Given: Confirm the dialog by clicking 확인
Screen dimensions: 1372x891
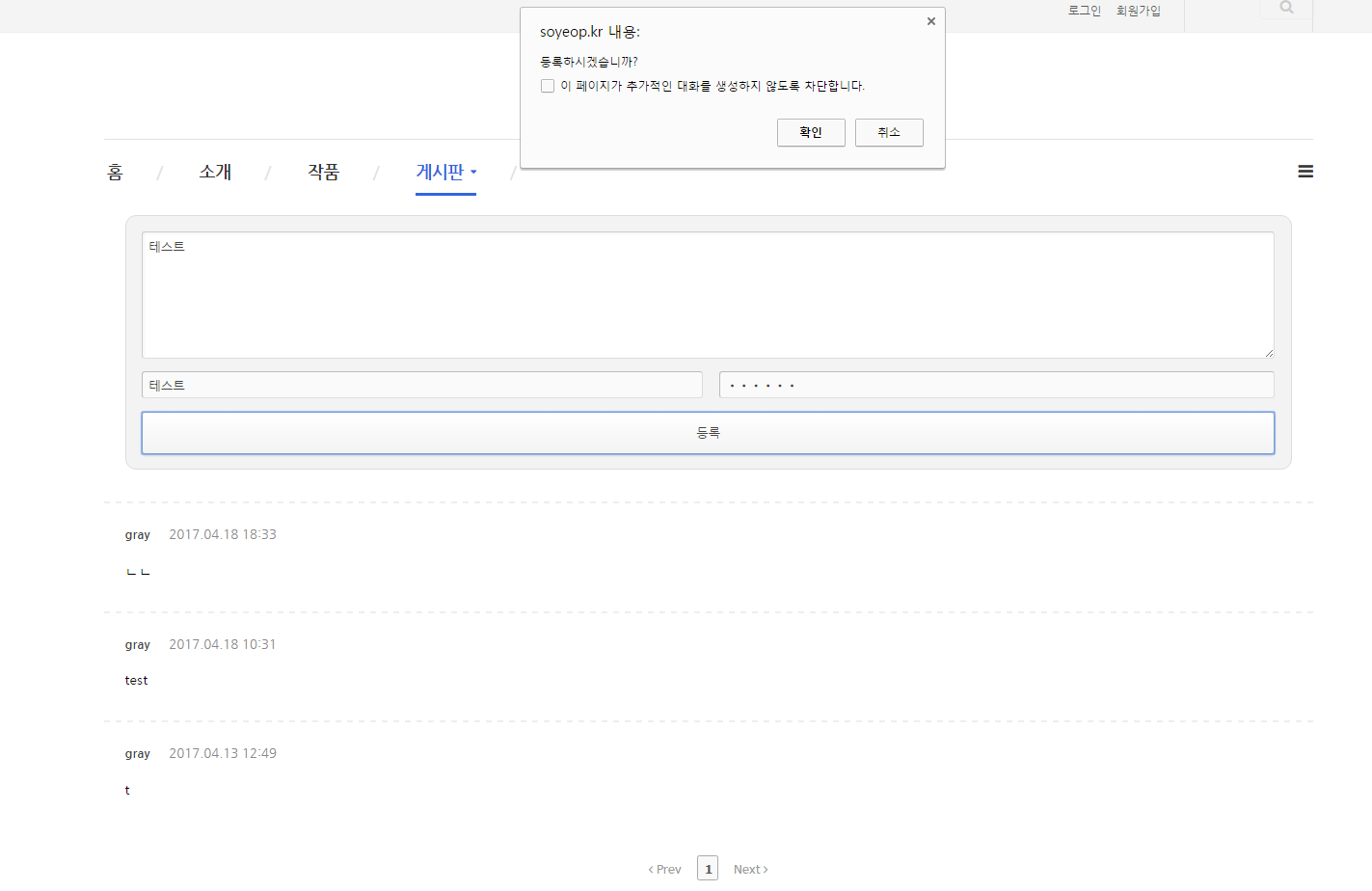Looking at the screenshot, I should point(811,132).
